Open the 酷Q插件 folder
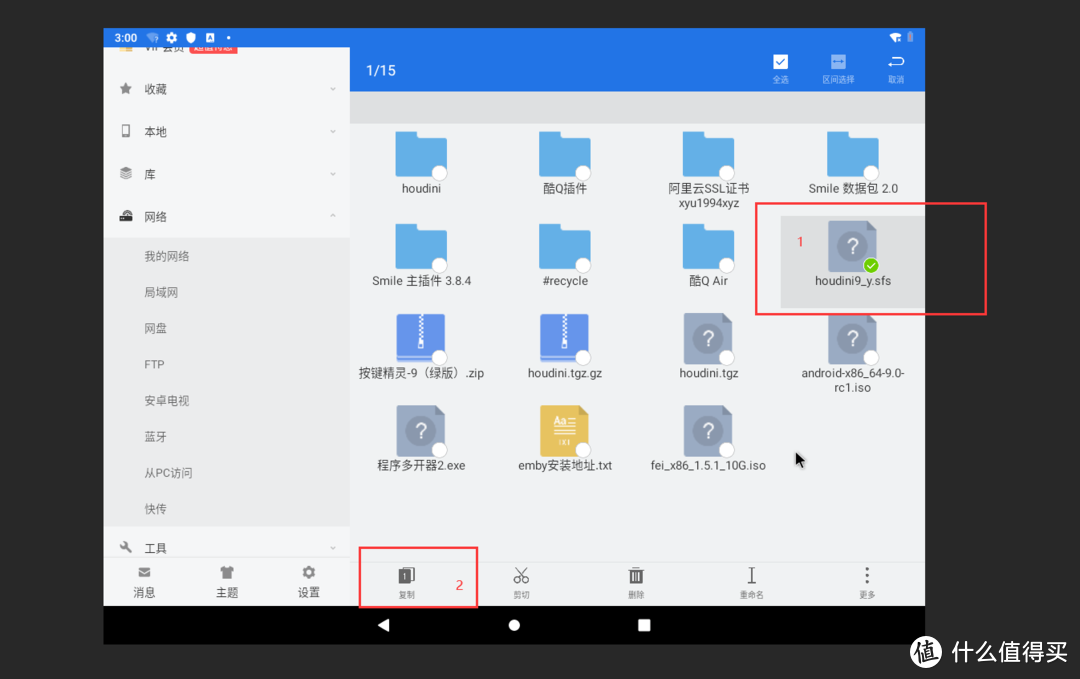The height and width of the screenshot is (679, 1080). 564,154
